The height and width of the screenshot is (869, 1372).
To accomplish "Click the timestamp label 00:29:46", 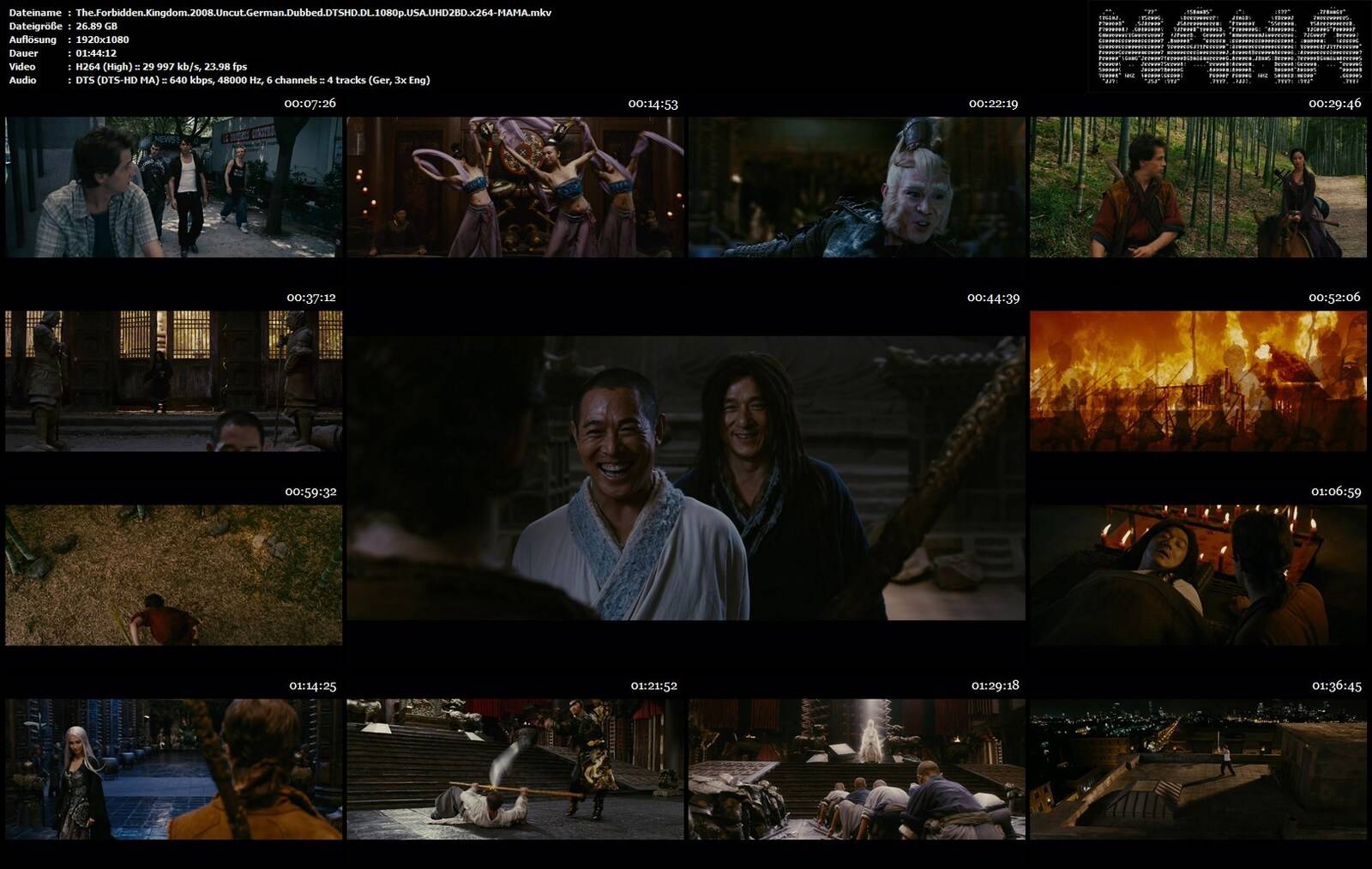I will [1335, 103].
